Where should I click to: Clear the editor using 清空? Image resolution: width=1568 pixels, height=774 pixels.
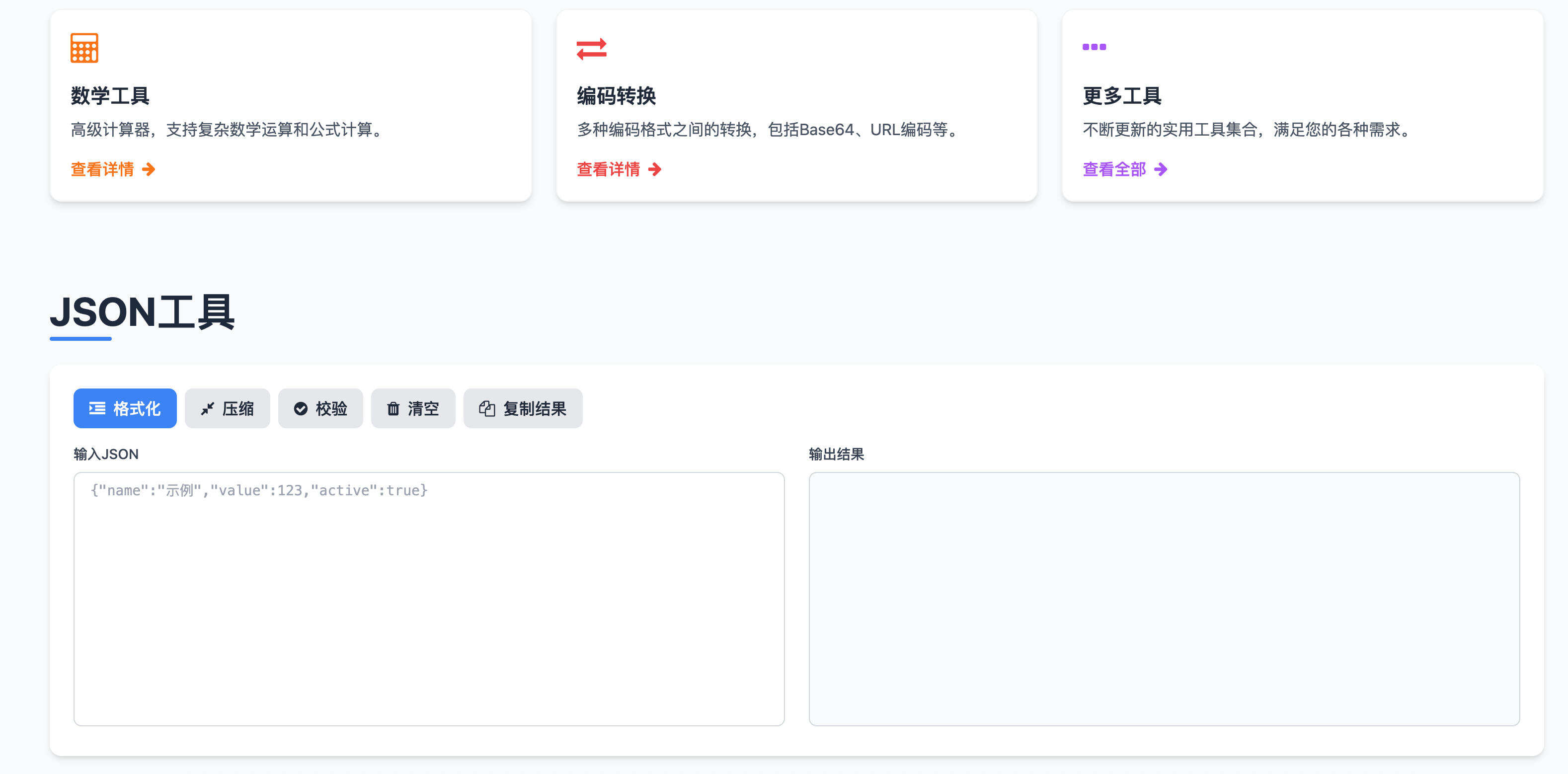[x=413, y=408]
